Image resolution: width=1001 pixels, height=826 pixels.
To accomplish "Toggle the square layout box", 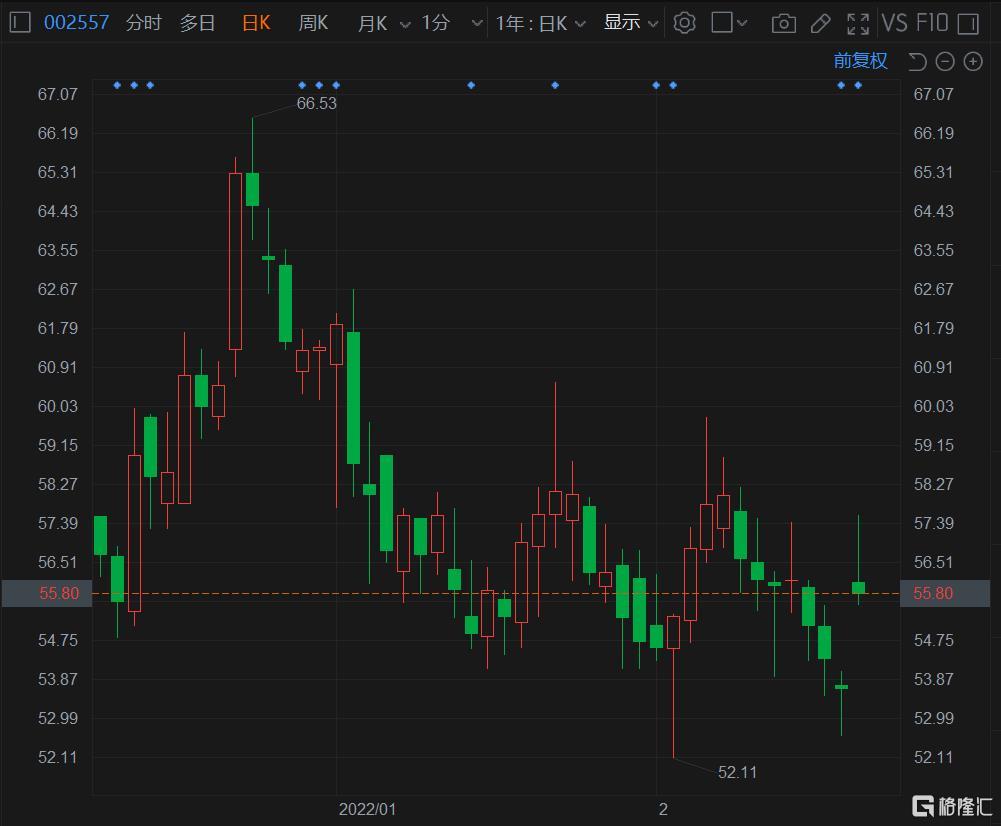I will tap(722, 23).
